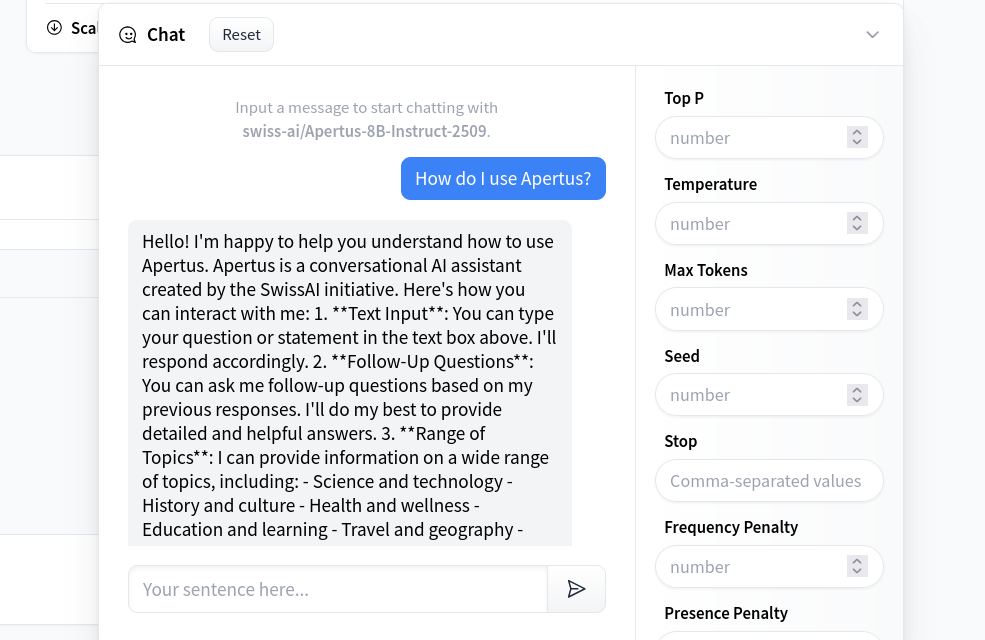The image size is (985, 640).
Task: Click the 'Your sentence here...' message box
Action: [x=338, y=589]
